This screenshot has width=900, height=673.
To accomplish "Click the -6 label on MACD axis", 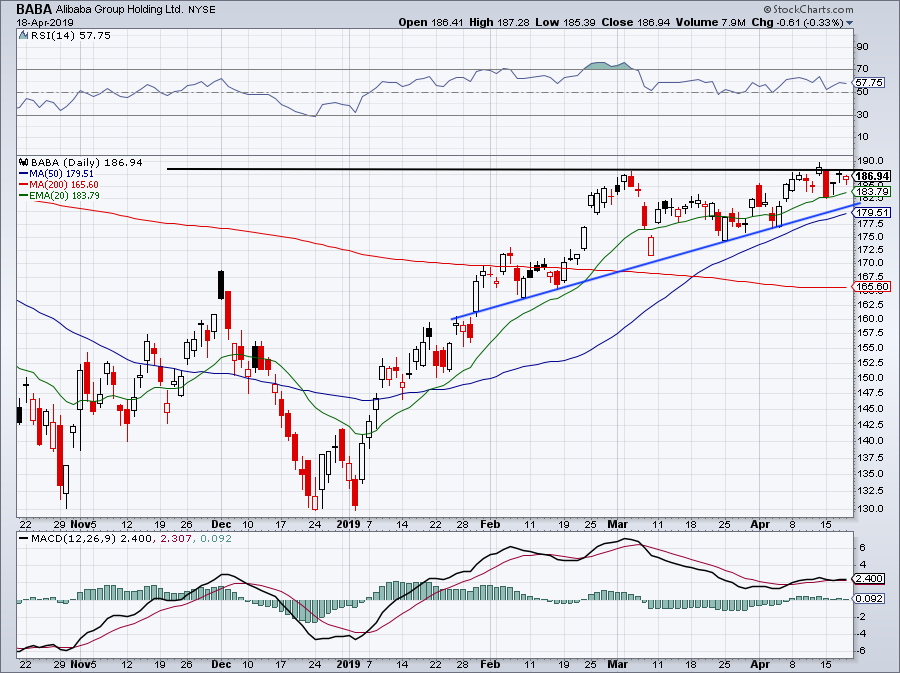I will coord(862,651).
